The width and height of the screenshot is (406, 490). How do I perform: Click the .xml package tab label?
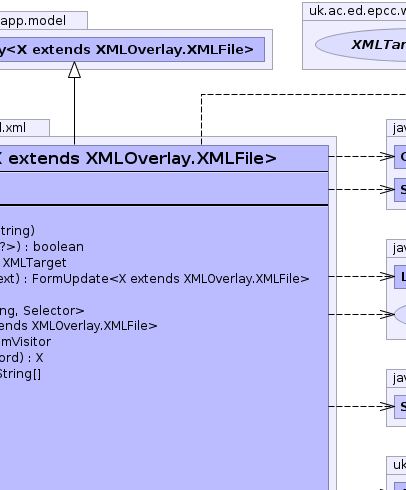point(13,128)
